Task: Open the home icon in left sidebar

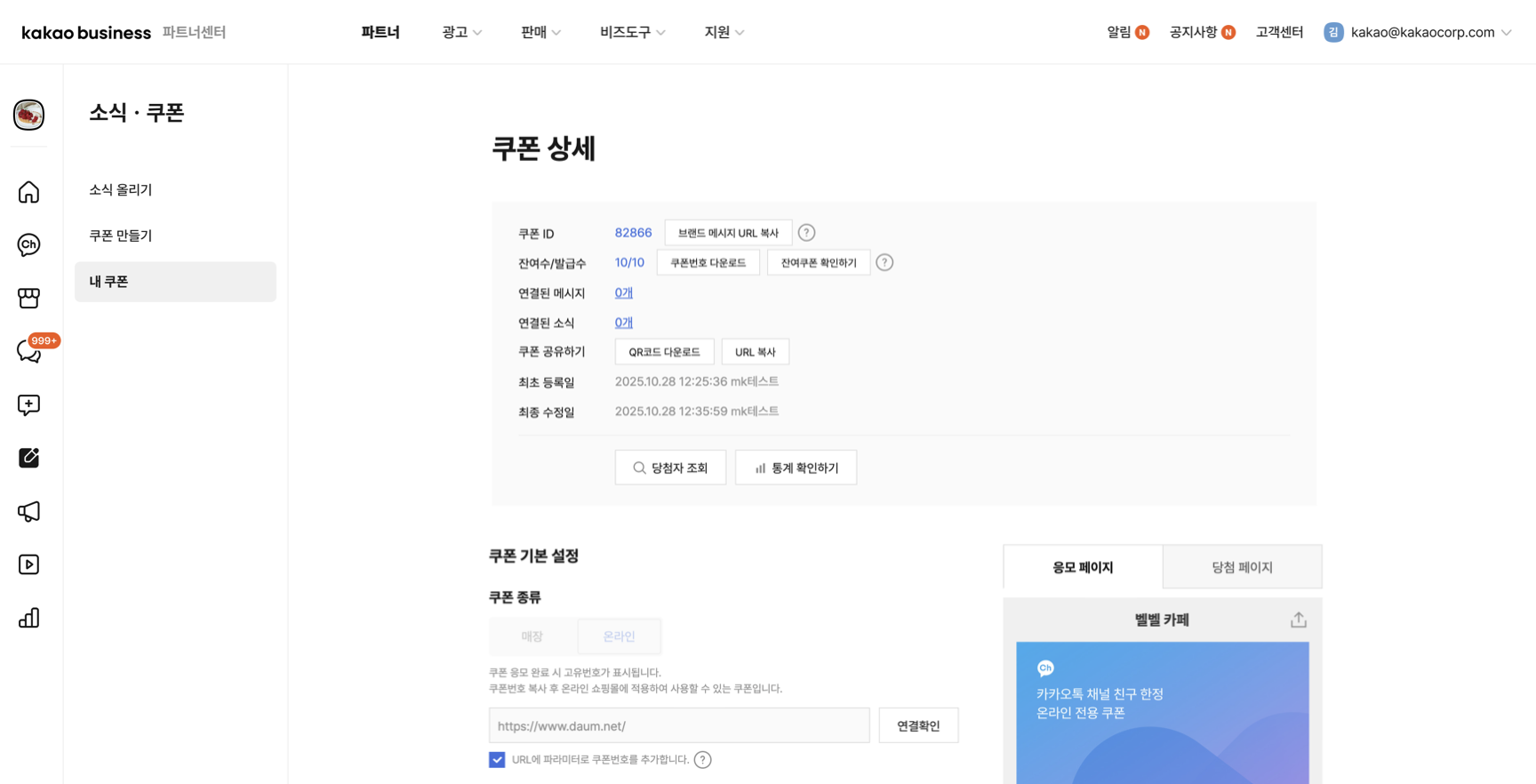Action: coord(28,192)
